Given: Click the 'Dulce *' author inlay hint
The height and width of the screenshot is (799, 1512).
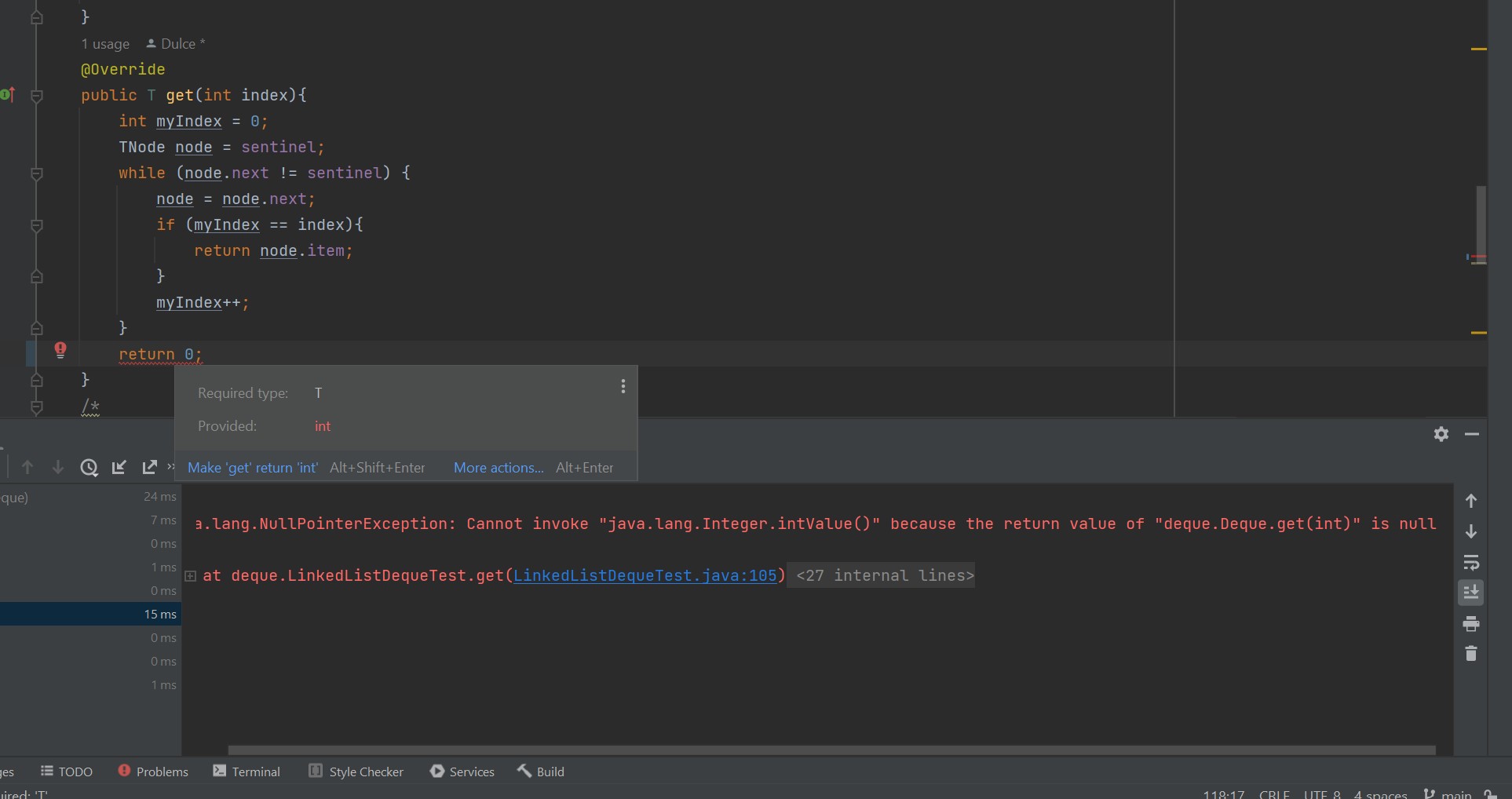Looking at the screenshot, I should 176,44.
